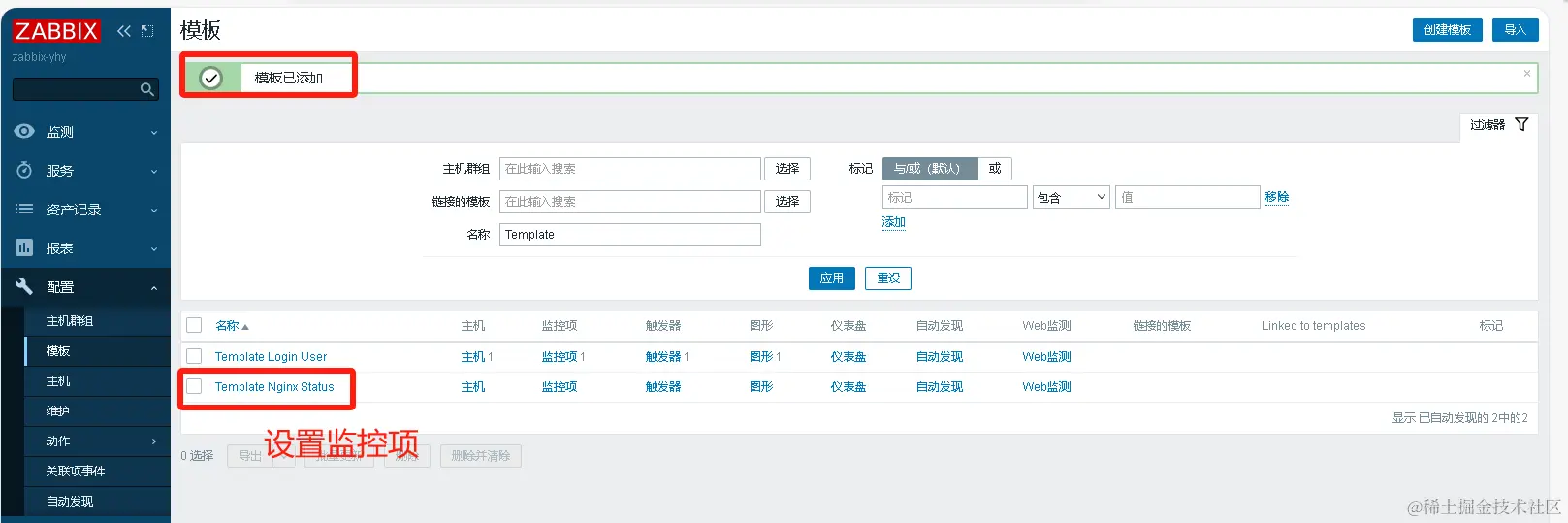The height and width of the screenshot is (523, 1568).
Task: Open 自动发现 link for Template Nginx Status
Action: [940, 387]
